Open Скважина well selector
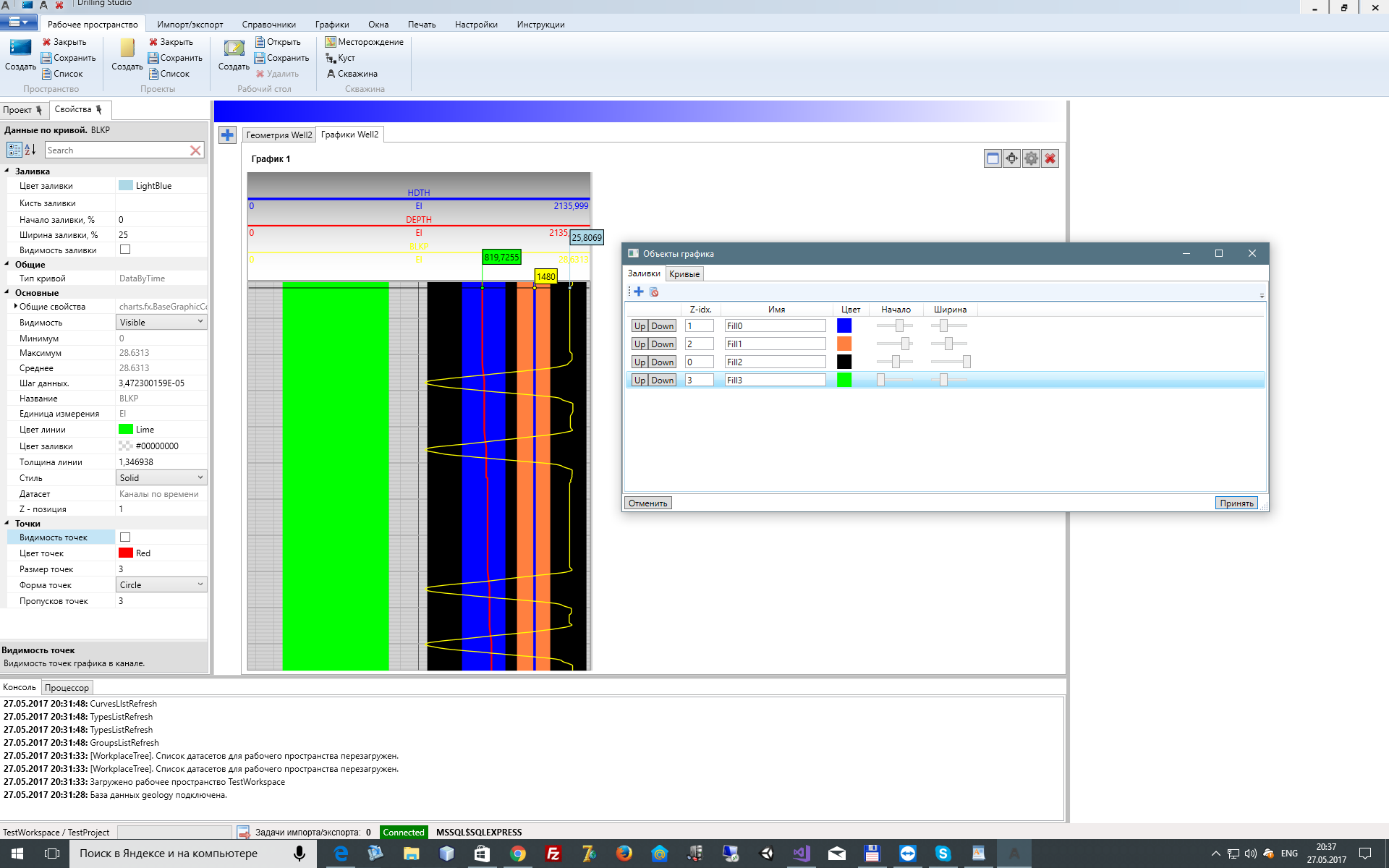The image size is (1389, 868). tap(352, 74)
